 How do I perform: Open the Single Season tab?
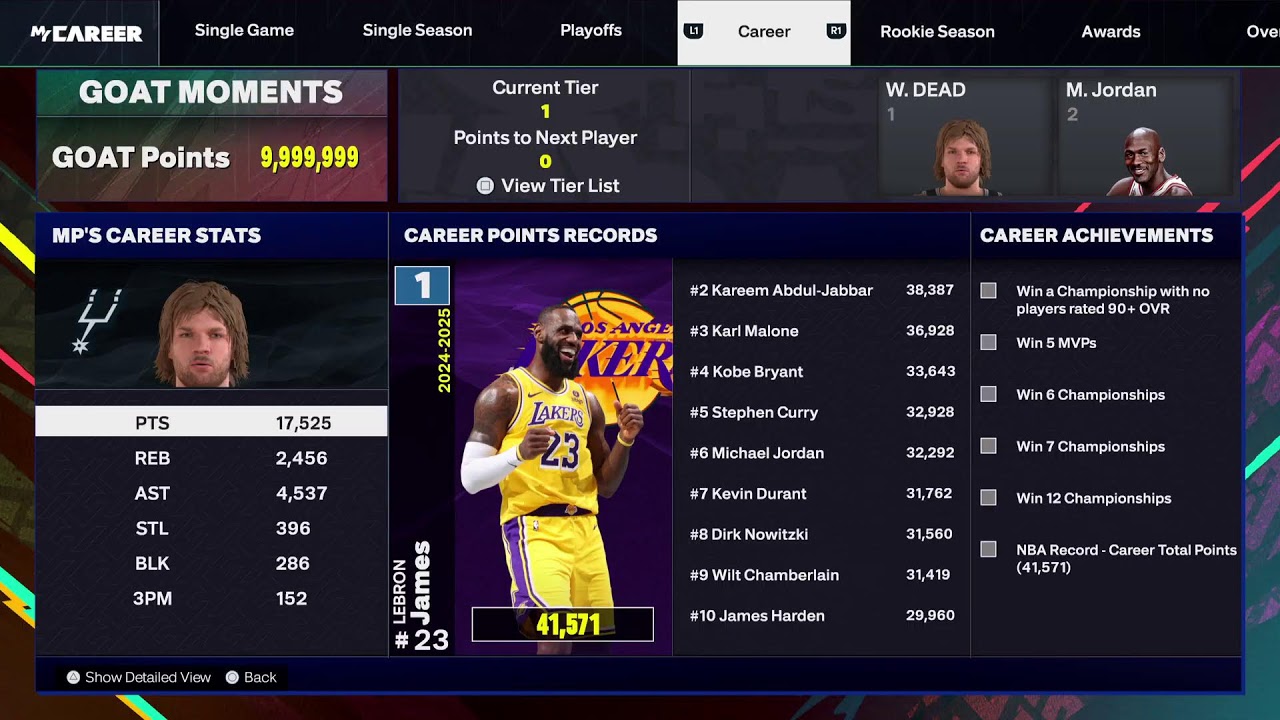417,31
